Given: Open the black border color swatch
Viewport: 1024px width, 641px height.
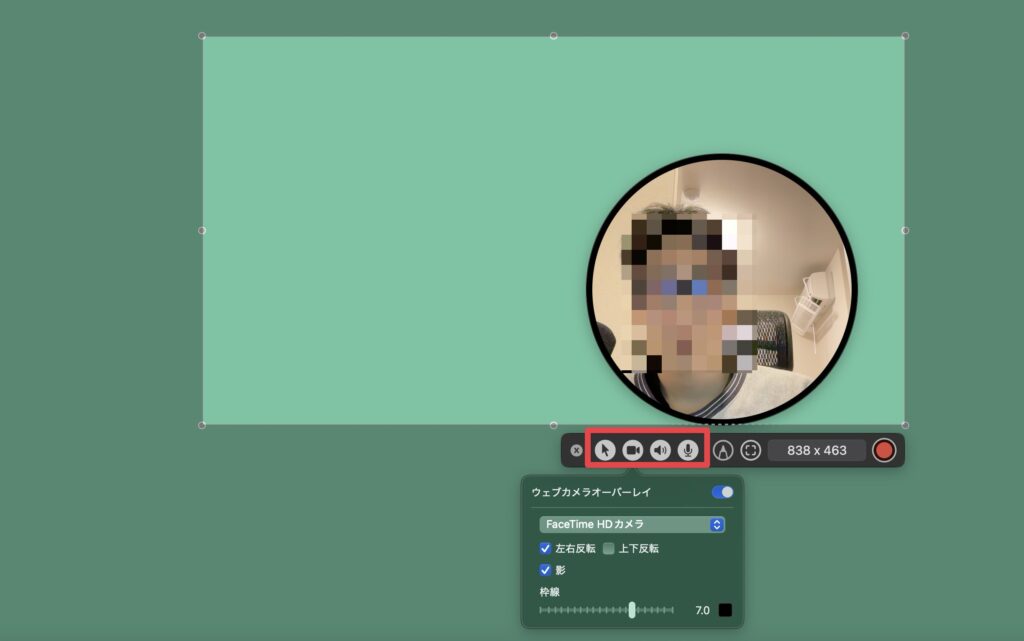Looking at the screenshot, I should (x=725, y=610).
